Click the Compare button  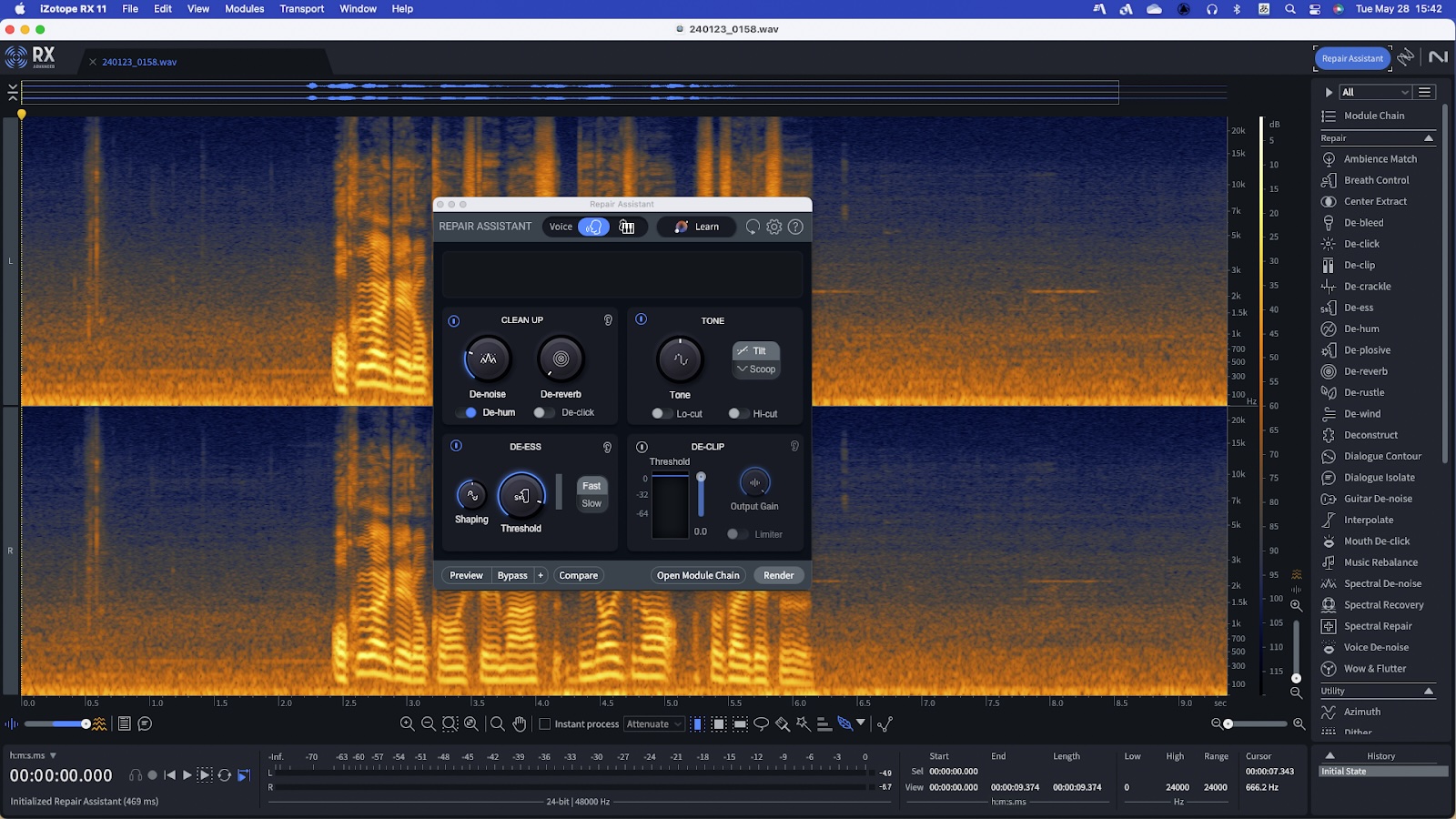(x=579, y=575)
